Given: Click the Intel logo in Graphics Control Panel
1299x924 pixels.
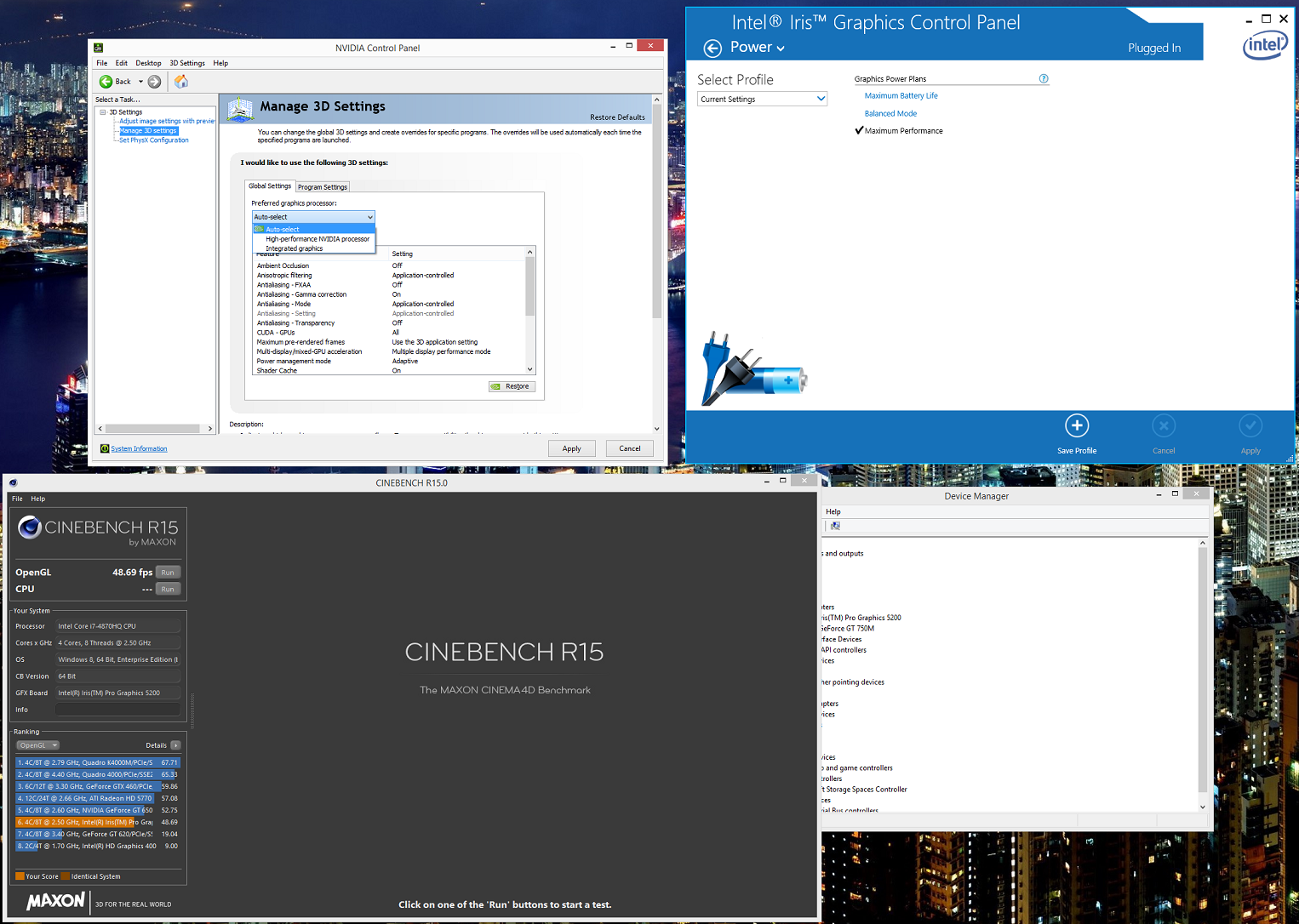Looking at the screenshot, I should tap(1265, 44).
